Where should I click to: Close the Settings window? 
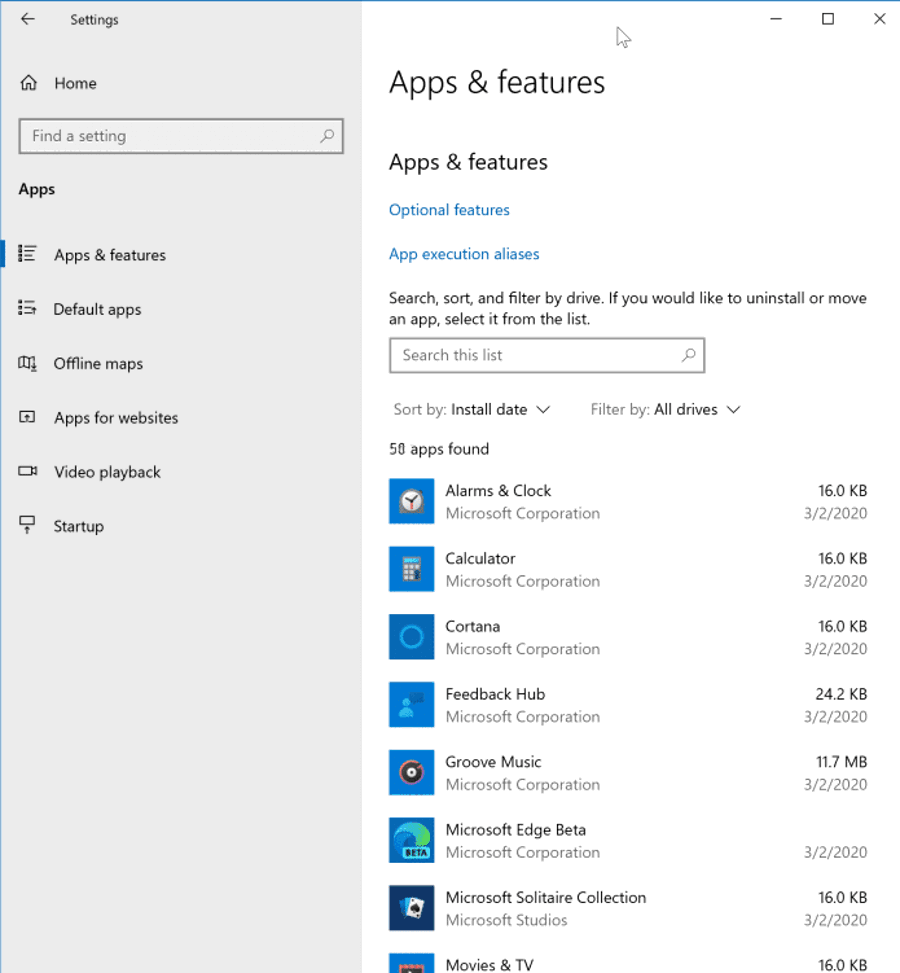pyautogui.click(x=880, y=19)
